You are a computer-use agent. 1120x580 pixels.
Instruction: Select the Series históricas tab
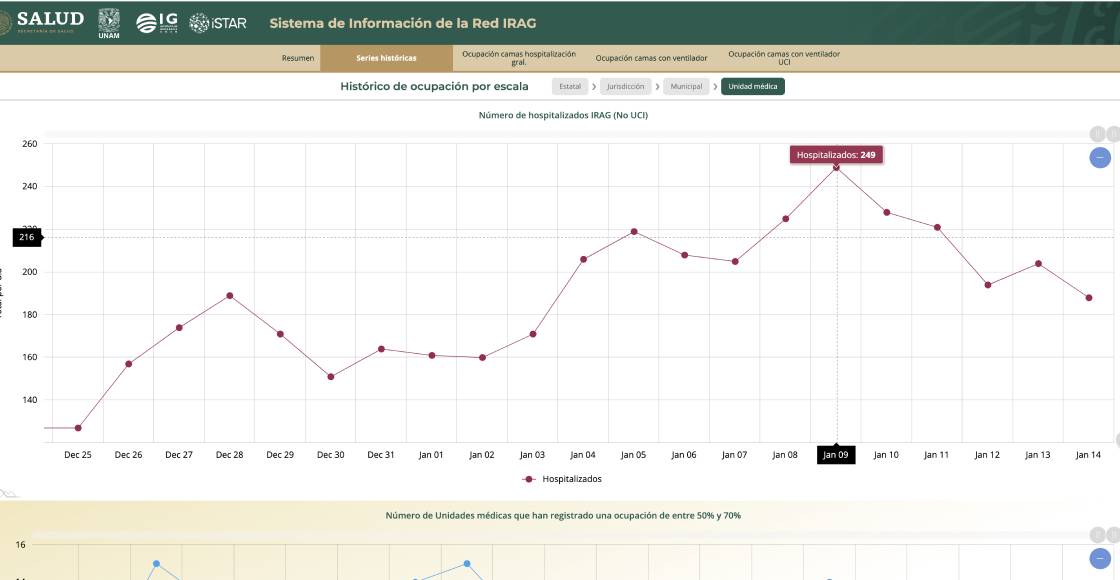tap(386, 58)
